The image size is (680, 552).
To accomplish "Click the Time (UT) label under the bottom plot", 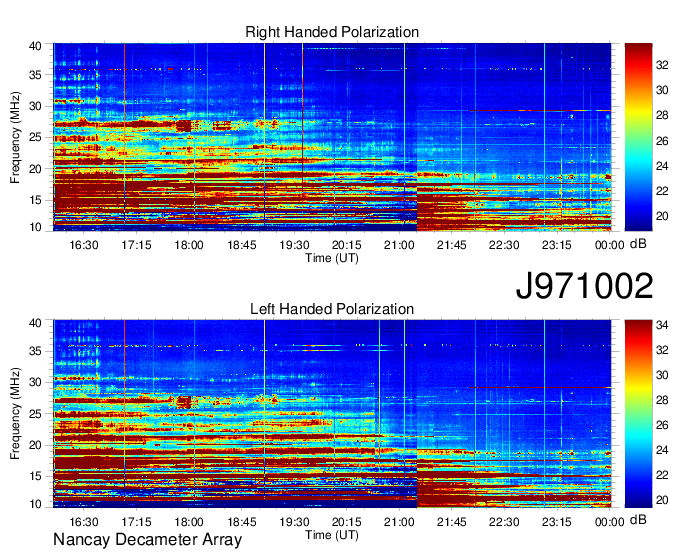I will click(332, 535).
